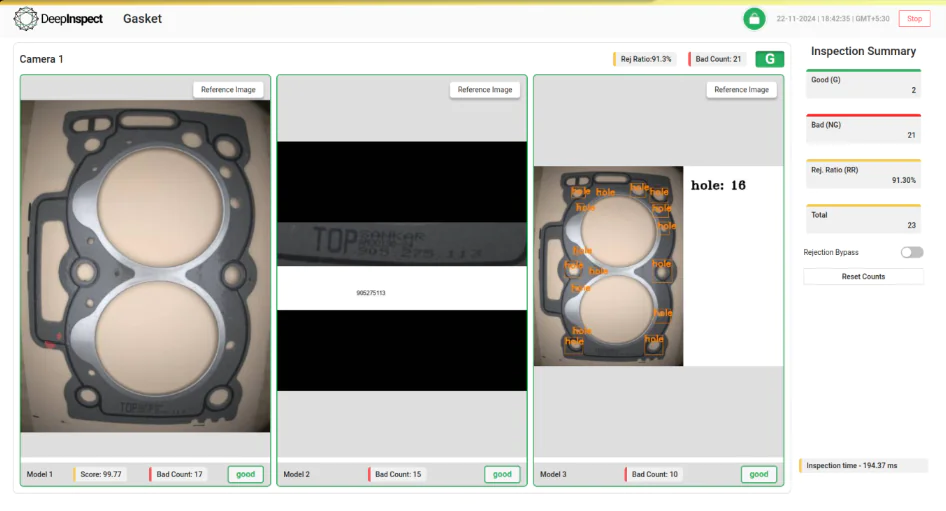The width and height of the screenshot is (946, 511).
Task: Click the green lock icon
Action: [x=754, y=19]
